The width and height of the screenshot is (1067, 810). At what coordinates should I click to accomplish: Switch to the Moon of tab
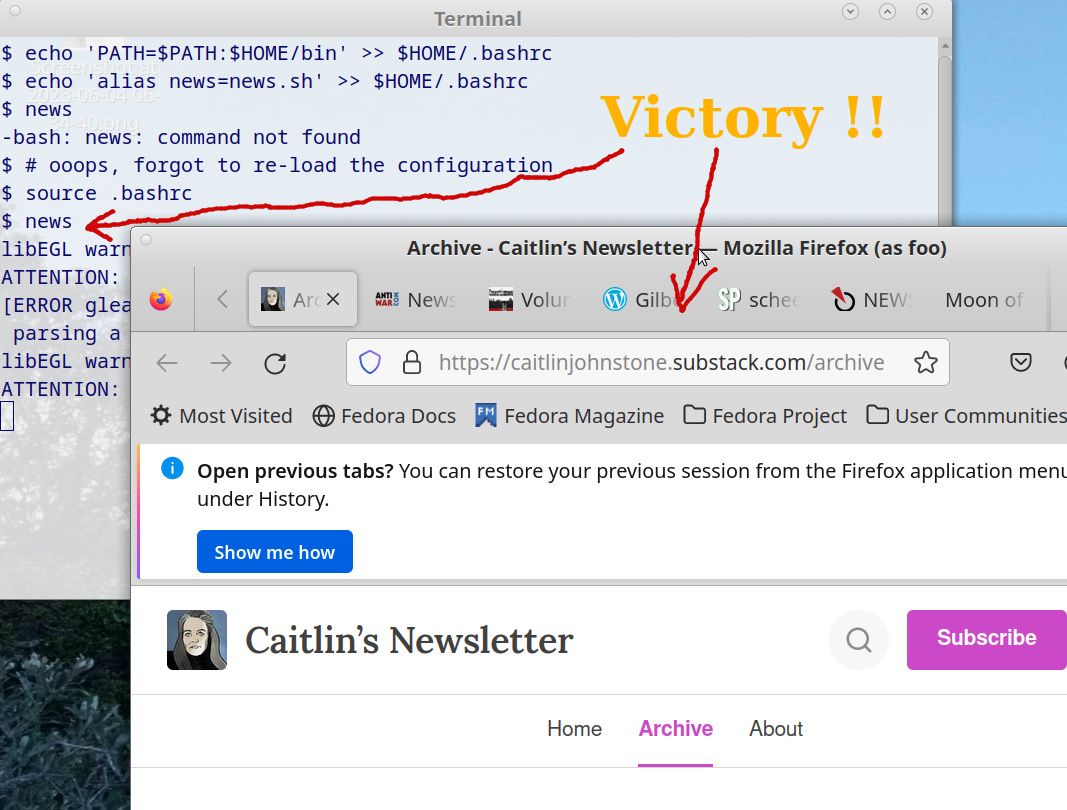984,299
